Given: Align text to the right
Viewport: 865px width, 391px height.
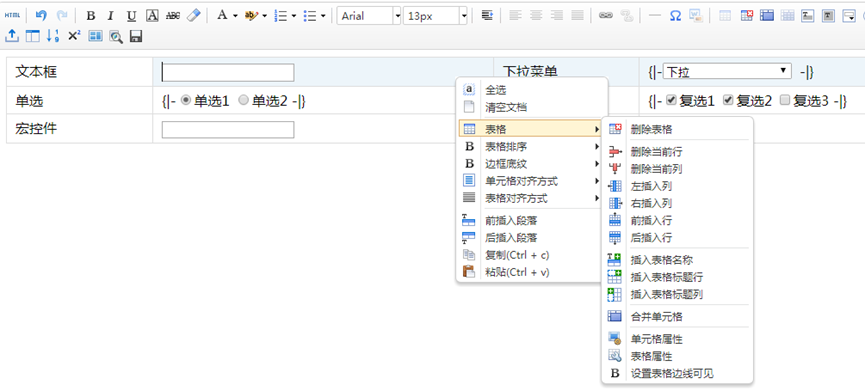Looking at the screenshot, I should [557, 15].
